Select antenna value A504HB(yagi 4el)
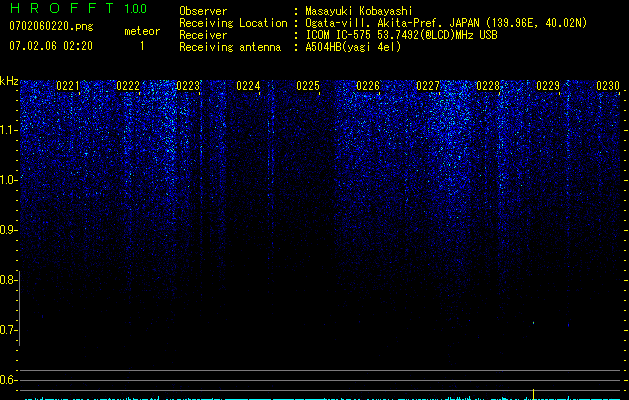Image resolution: width=629 pixels, height=400 pixels. [353, 47]
